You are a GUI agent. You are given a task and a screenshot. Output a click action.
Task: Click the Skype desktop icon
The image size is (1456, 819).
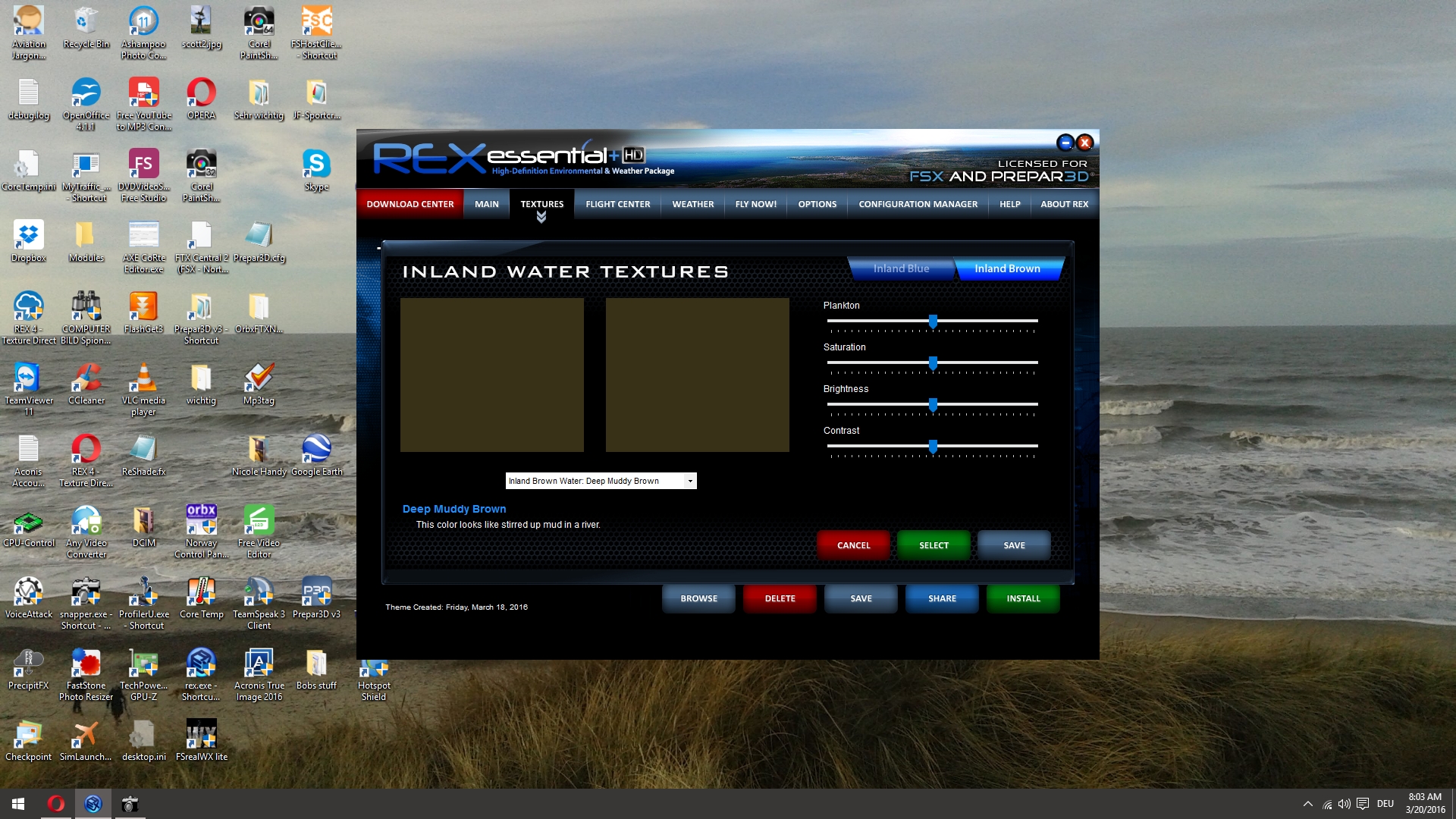316,170
